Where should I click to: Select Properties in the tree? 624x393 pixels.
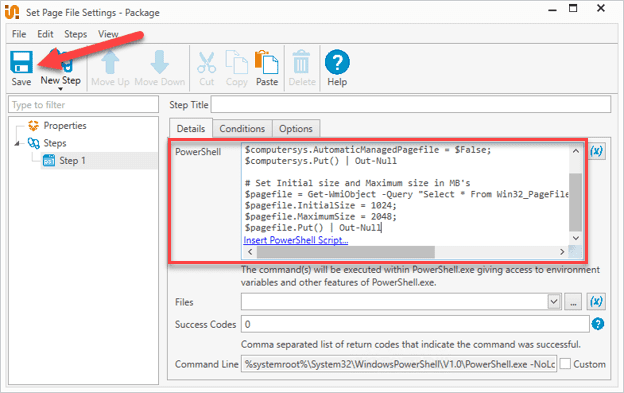tap(65, 126)
